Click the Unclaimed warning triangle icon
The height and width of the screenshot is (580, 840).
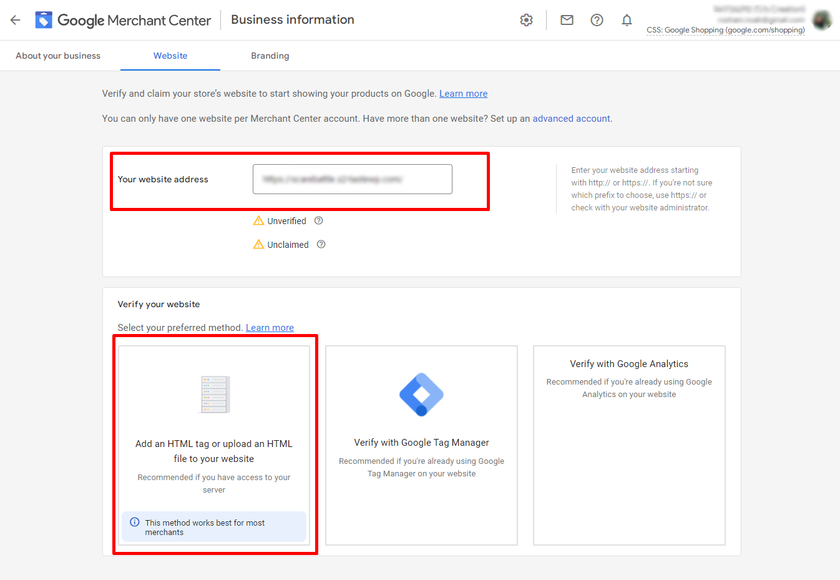click(x=258, y=245)
